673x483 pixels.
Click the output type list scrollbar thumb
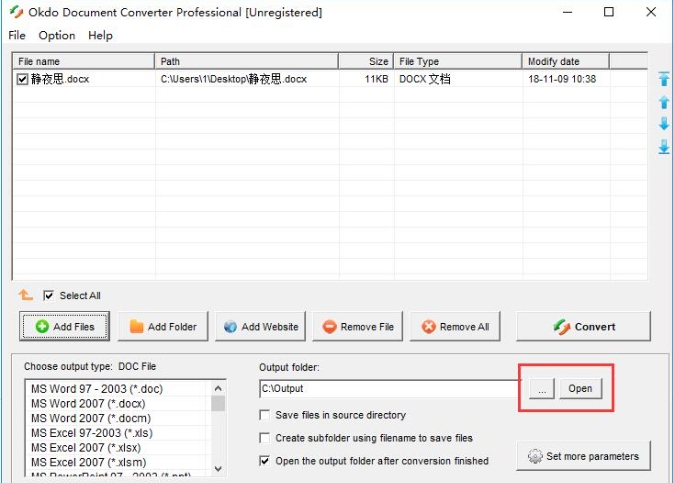218,404
